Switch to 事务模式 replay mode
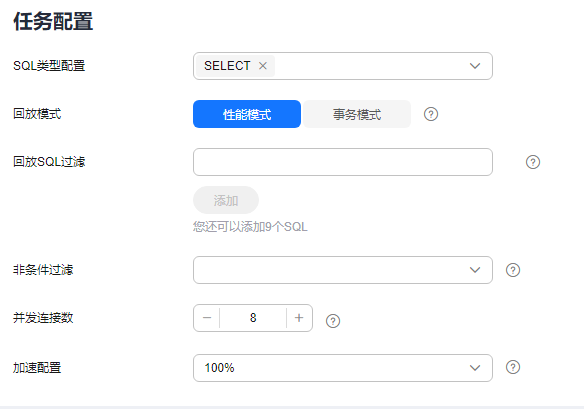This screenshot has height=409, width=584. [x=357, y=114]
